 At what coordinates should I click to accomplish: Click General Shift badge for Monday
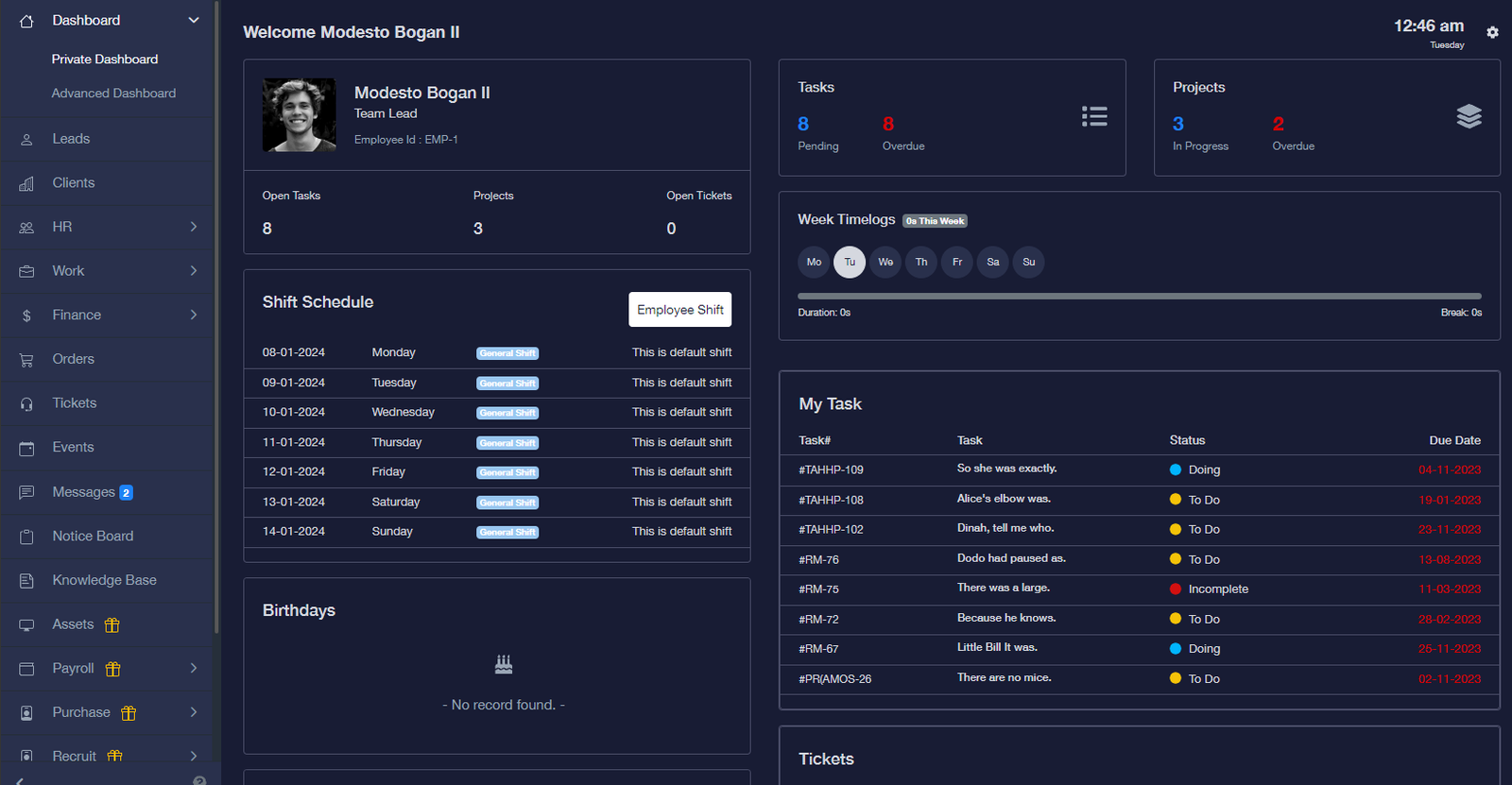507,353
